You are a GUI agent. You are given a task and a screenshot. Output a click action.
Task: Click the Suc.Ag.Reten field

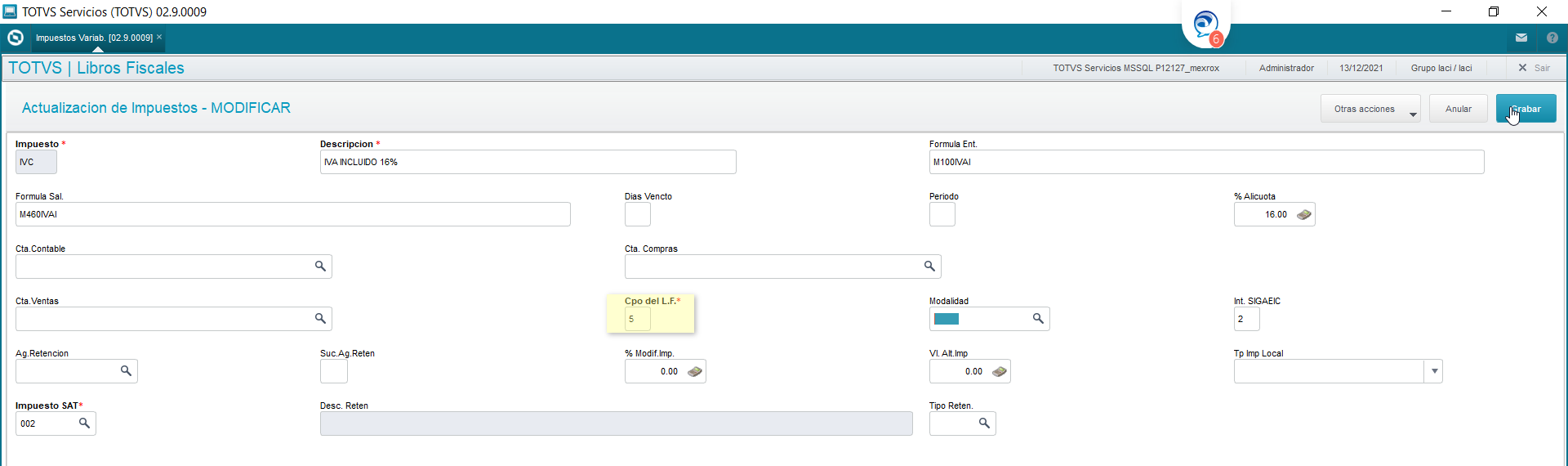click(x=334, y=371)
